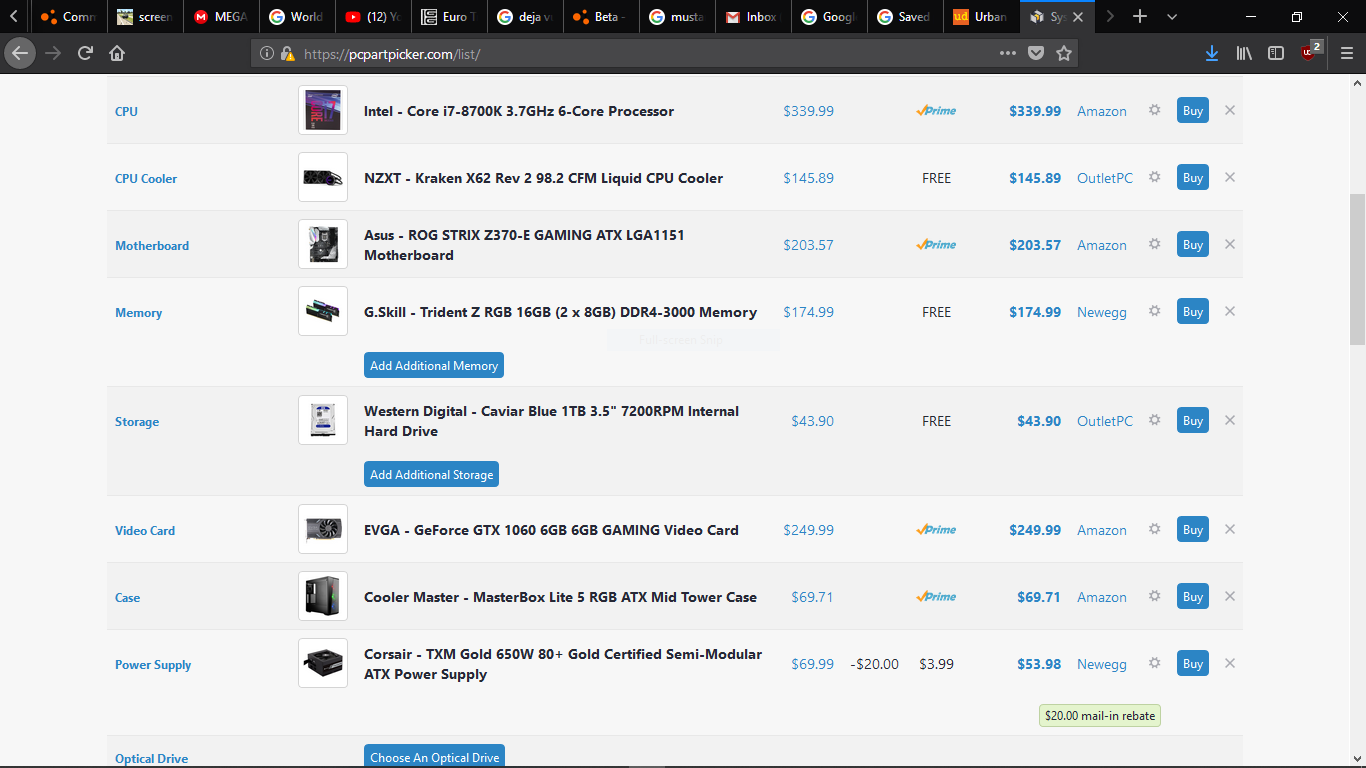
Task: Click the CPU processor thumbnail image
Action: (323, 110)
